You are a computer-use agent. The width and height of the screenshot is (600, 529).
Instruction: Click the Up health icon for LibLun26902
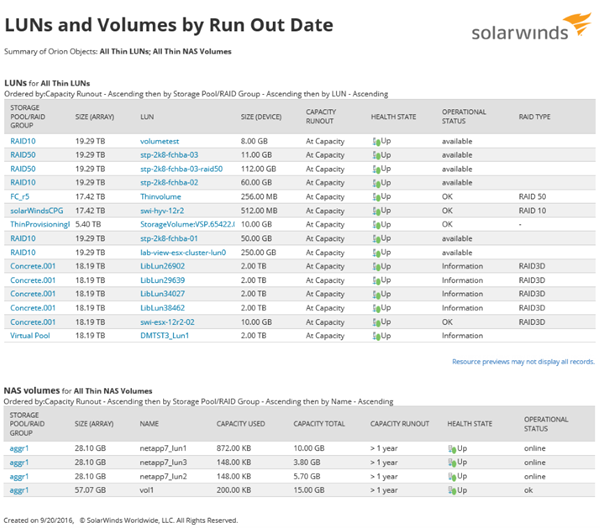coord(376,267)
